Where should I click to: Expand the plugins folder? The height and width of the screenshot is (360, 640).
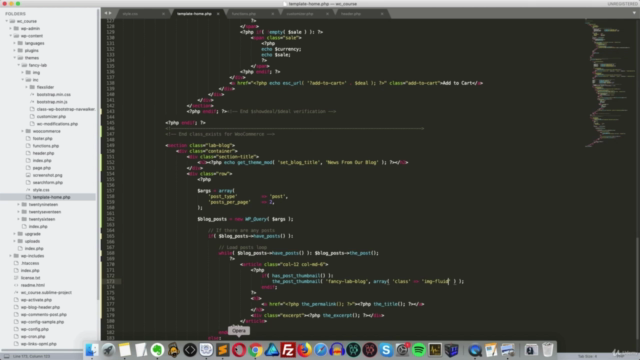pyautogui.click(x=15, y=51)
